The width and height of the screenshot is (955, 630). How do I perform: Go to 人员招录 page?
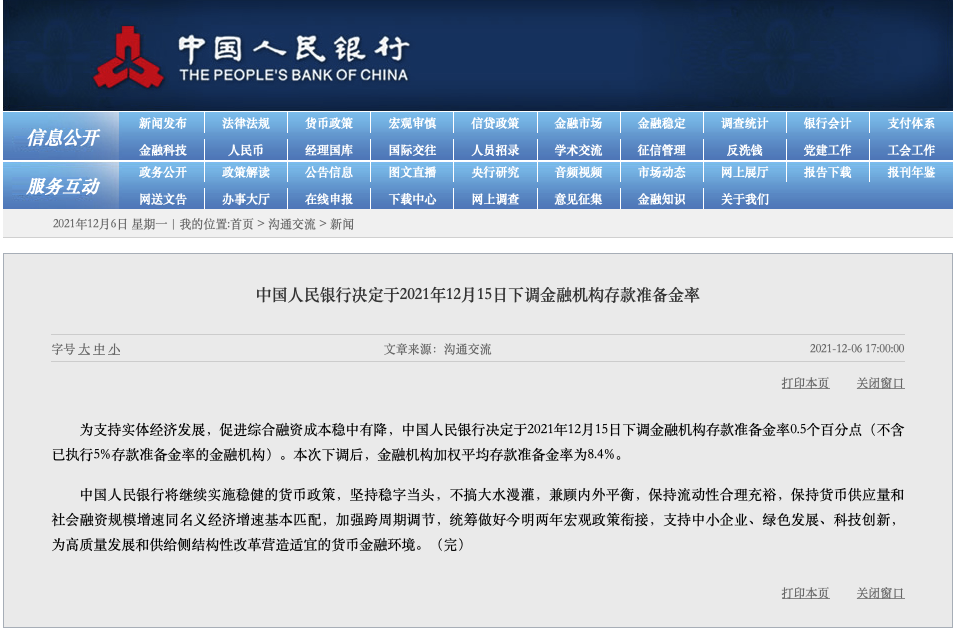click(495, 150)
